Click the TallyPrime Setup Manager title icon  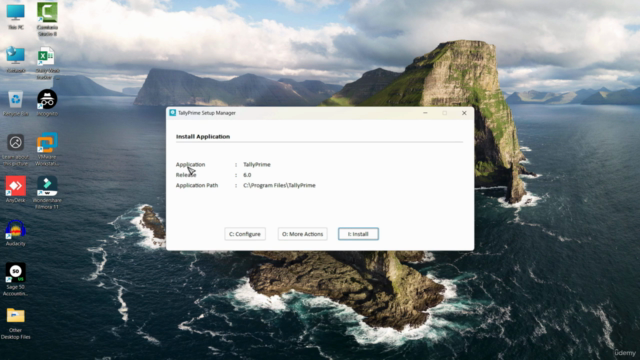(x=173, y=113)
